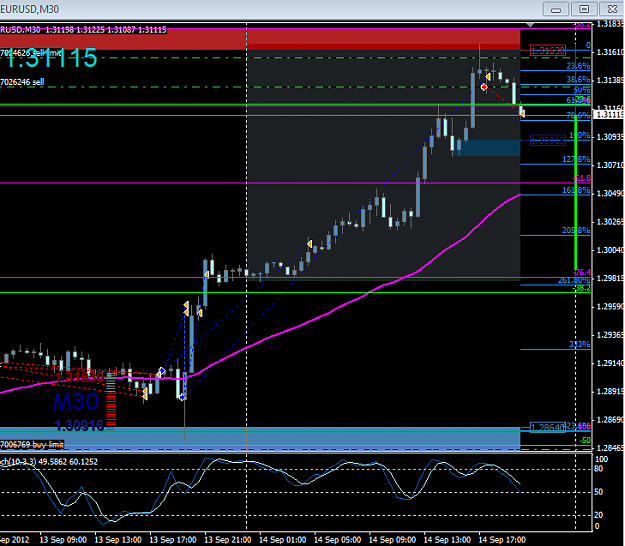The image size is (625, 546).
Task: Click the stochastic indicator values label
Action: coord(49,462)
